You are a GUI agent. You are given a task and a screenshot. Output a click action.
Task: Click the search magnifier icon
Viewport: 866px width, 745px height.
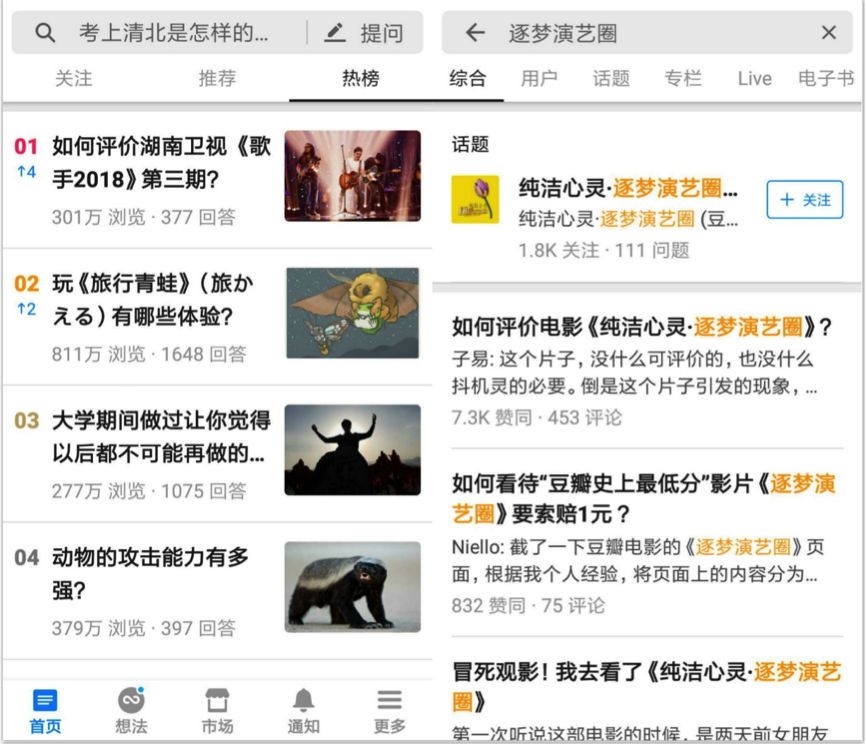[x=46, y=32]
